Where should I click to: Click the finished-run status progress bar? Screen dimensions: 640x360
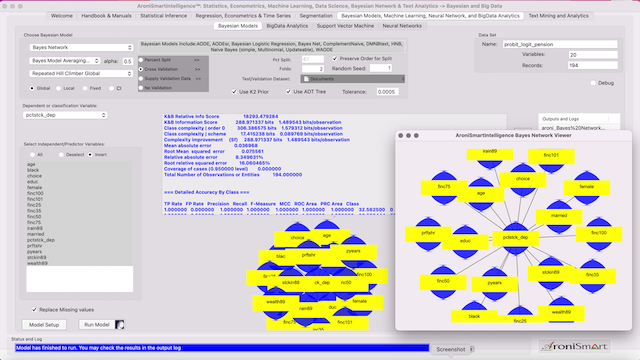pyautogui.click(x=222, y=348)
